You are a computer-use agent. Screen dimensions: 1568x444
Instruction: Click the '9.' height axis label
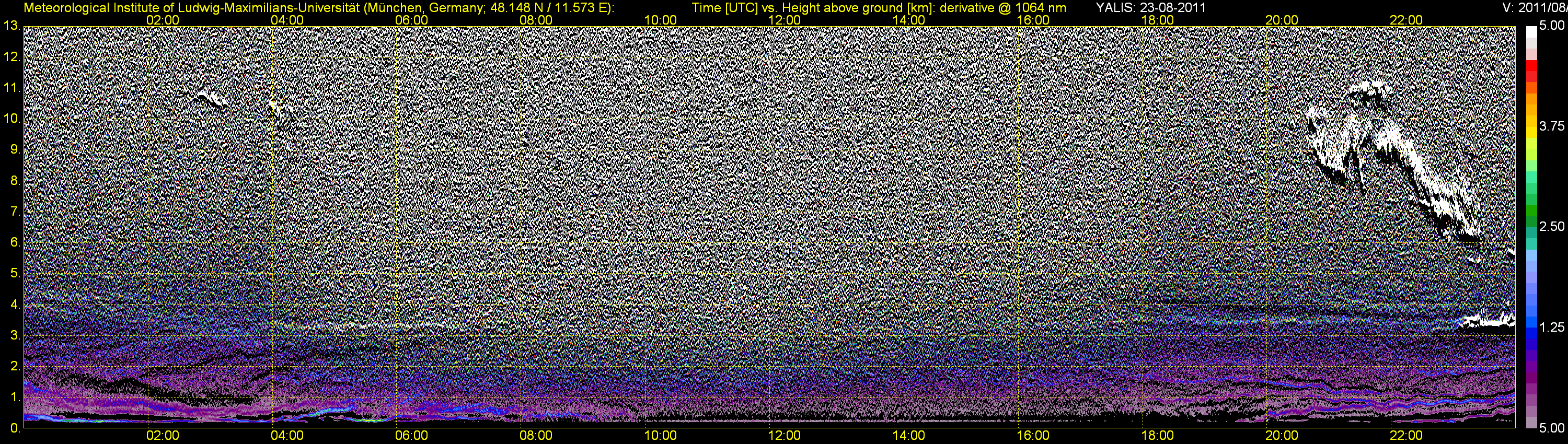[x=15, y=149]
